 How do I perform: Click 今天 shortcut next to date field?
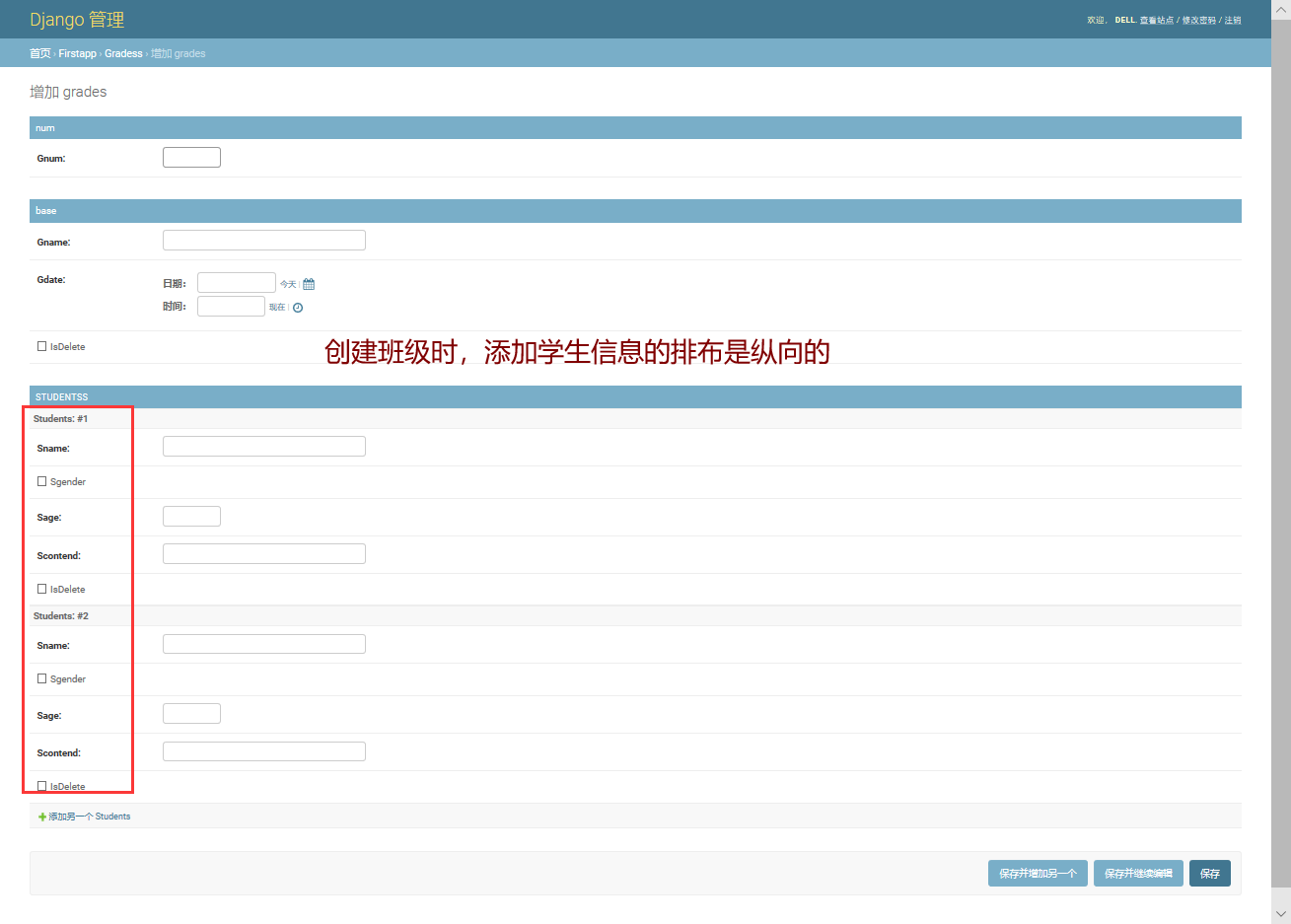point(288,284)
